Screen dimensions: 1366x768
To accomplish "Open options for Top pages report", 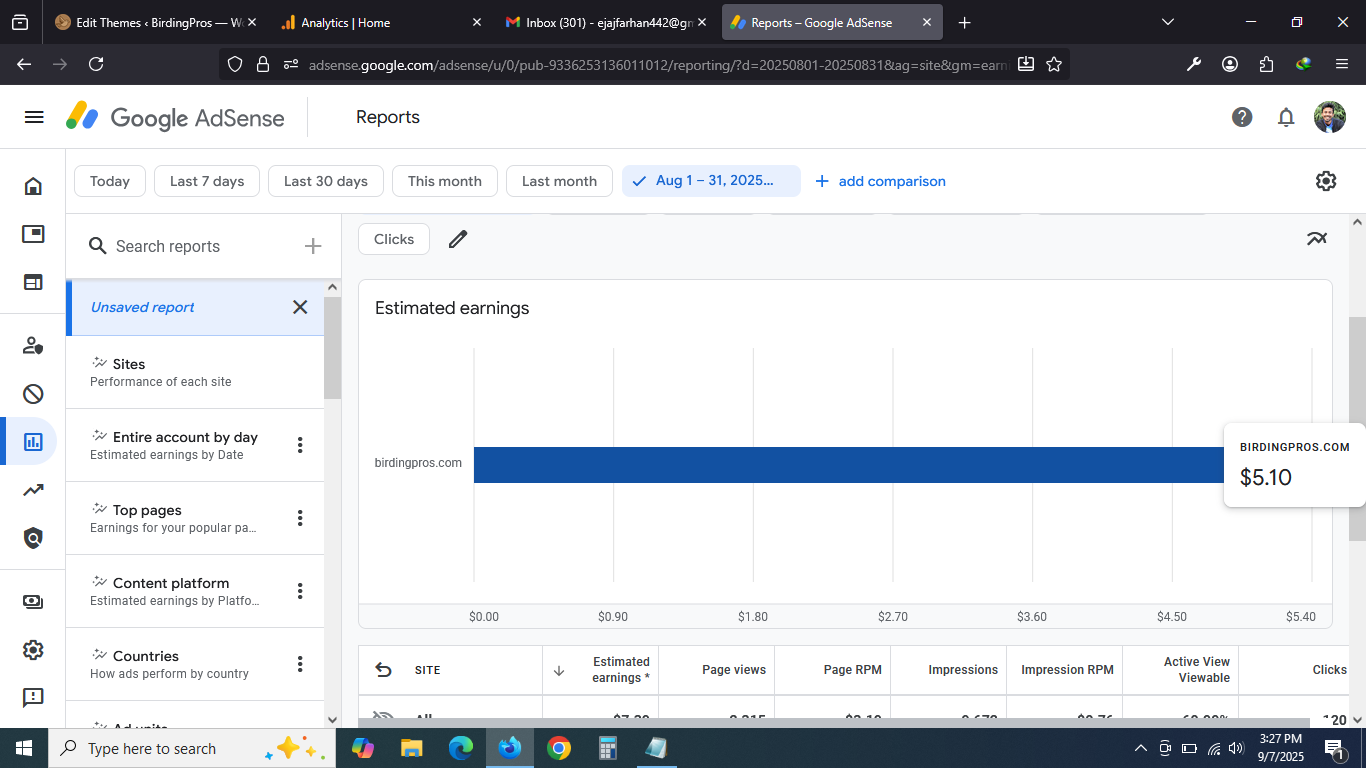I will [300, 518].
